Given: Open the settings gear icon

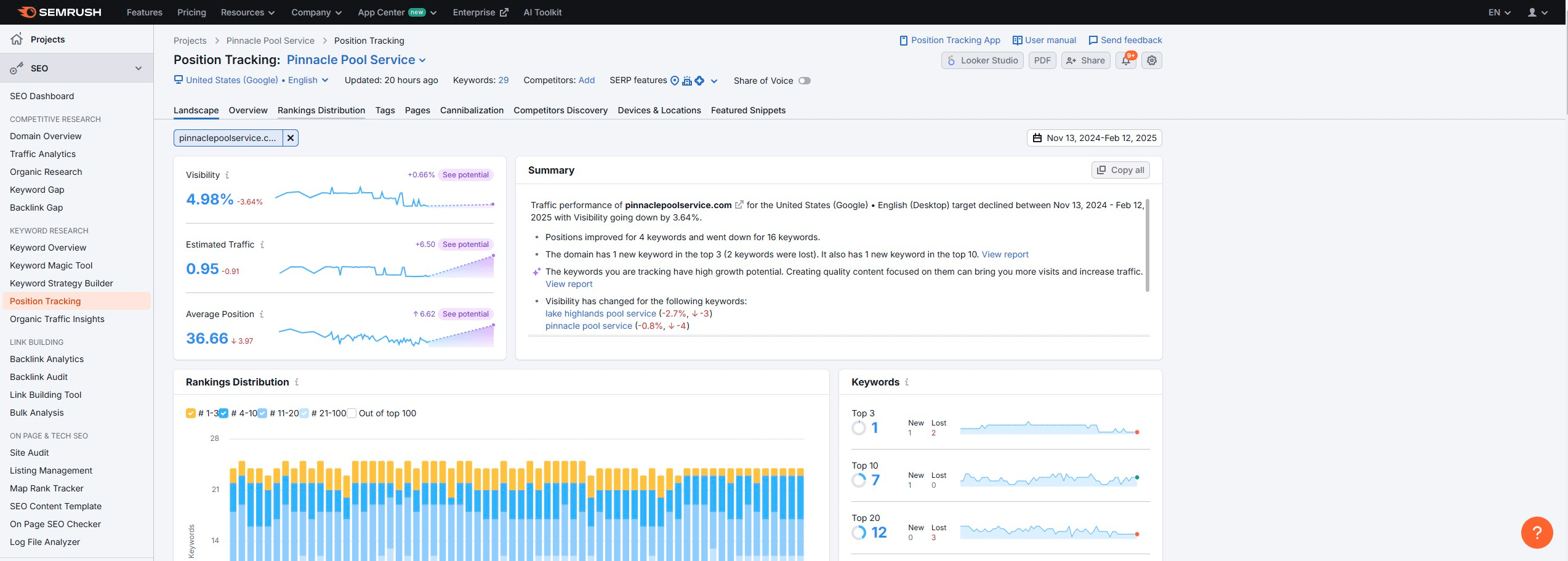Looking at the screenshot, I should [x=1151, y=60].
